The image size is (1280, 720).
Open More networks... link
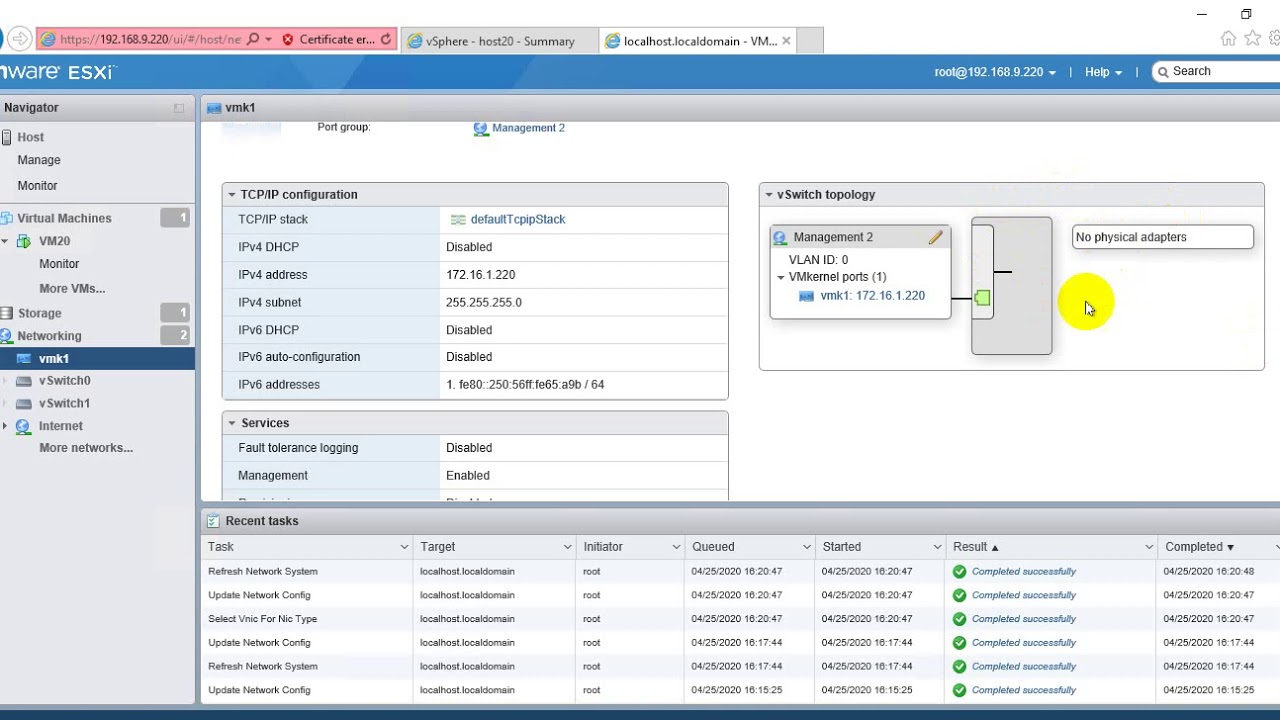click(x=86, y=448)
